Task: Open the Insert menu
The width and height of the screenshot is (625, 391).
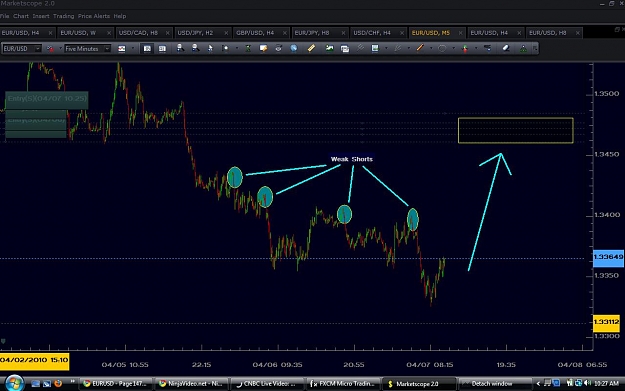Action: pos(41,16)
